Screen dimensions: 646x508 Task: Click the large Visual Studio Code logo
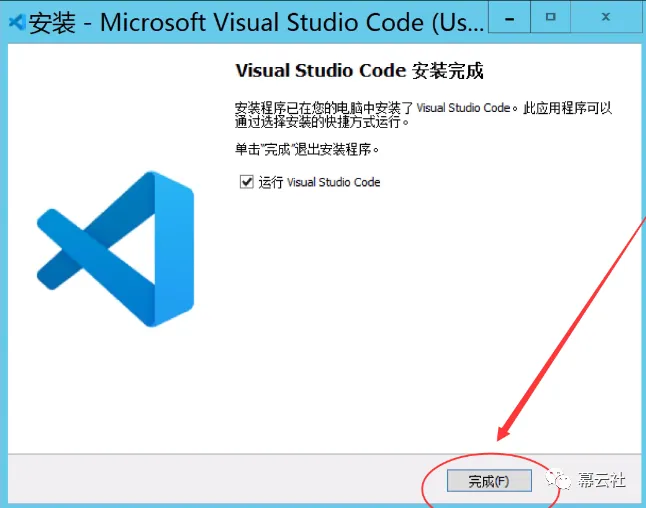[x=115, y=249]
